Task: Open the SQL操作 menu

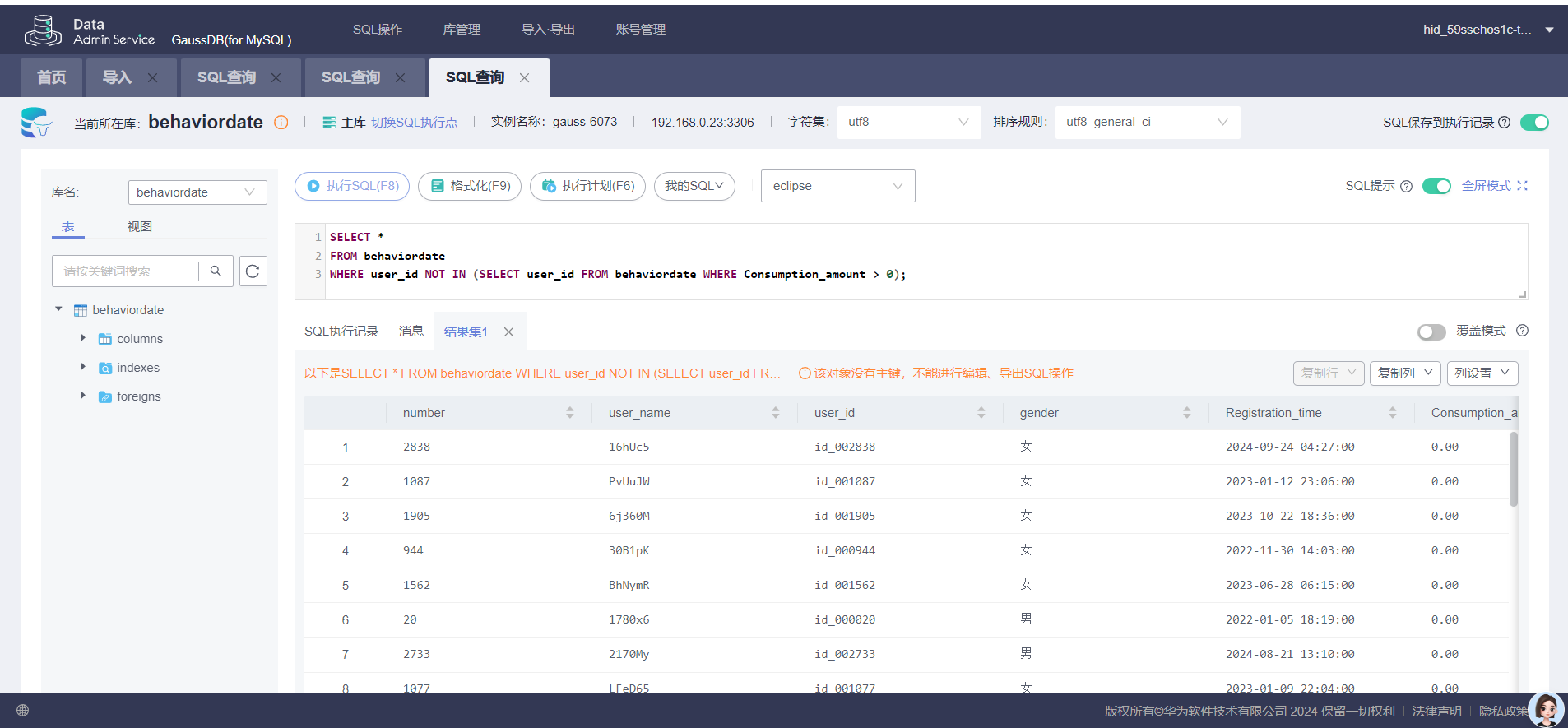Action: [378, 30]
